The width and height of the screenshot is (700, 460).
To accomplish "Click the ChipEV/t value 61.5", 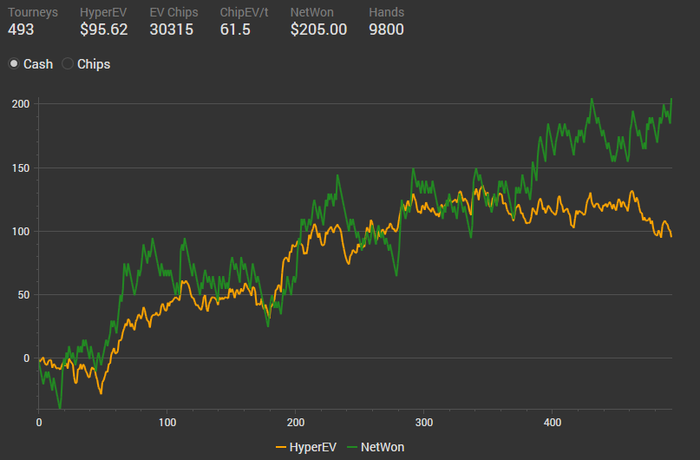I will point(235,29).
